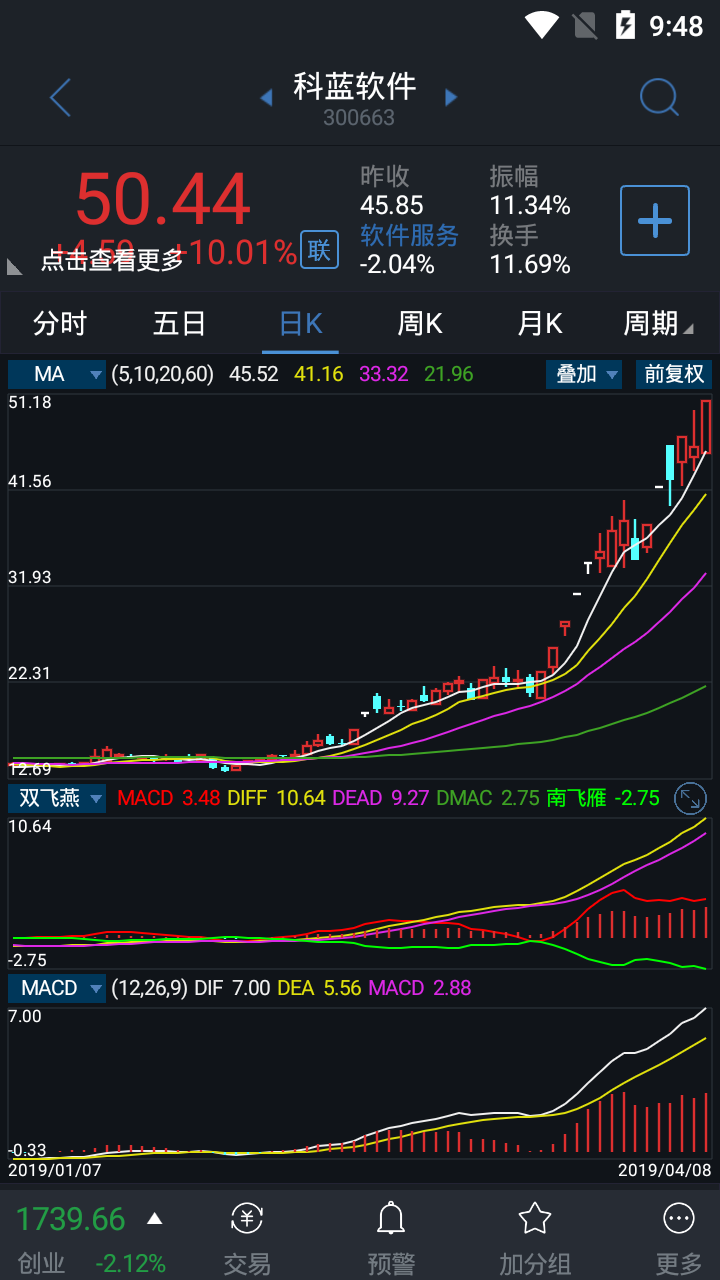Image resolution: width=720 pixels, height=1280 pixels.
Task: Check battery charging icon
Action: click(x=625, y=25)
